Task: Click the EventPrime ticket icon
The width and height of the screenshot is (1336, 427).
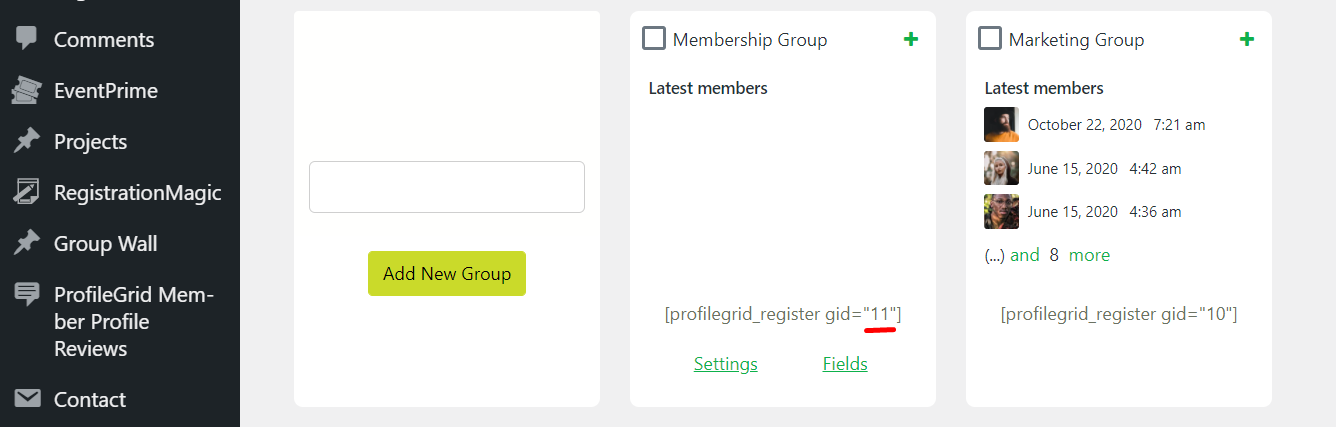Action: point(27,91)
